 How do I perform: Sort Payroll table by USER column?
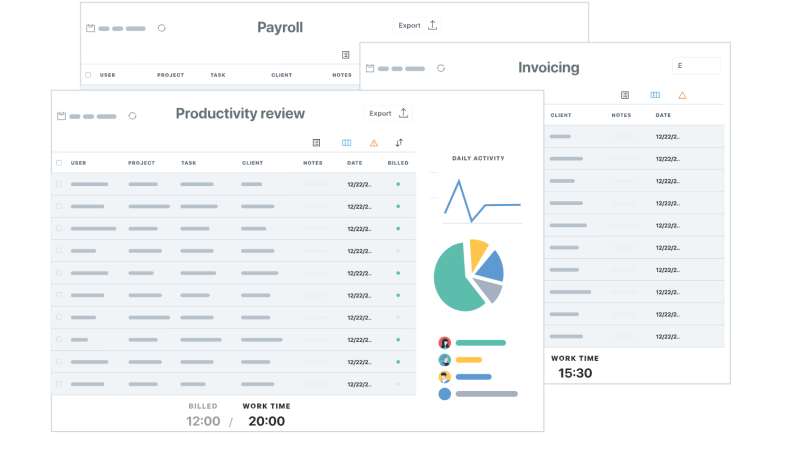108,75
